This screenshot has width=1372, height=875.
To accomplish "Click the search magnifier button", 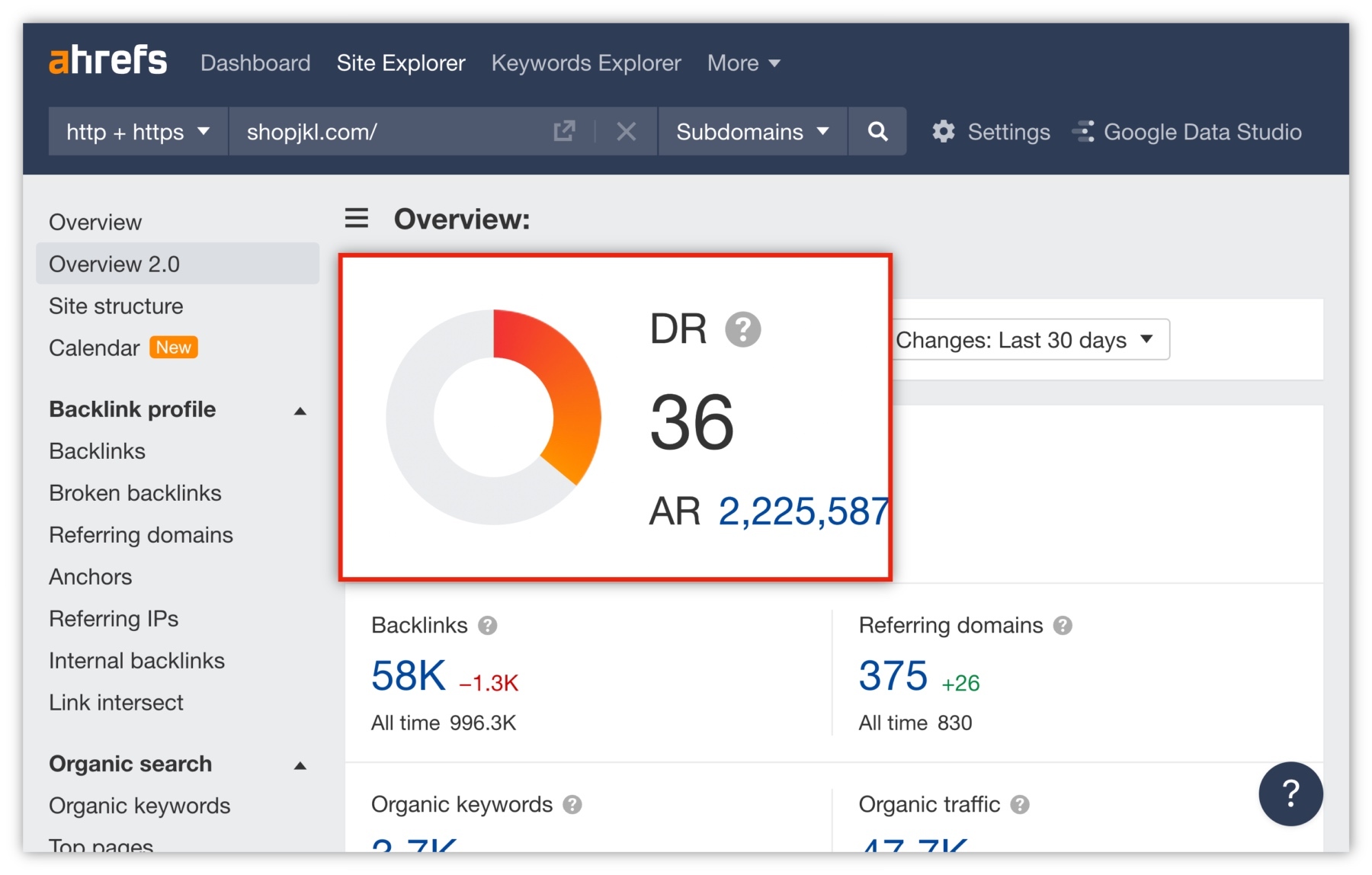I will (x=877, y=132).
